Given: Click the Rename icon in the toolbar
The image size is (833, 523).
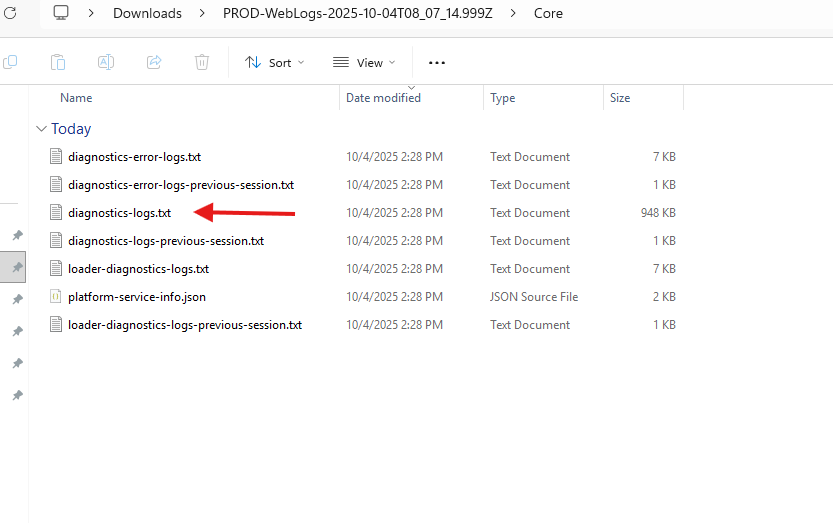Looking at the screenshot, I should (x=105, y=62).
